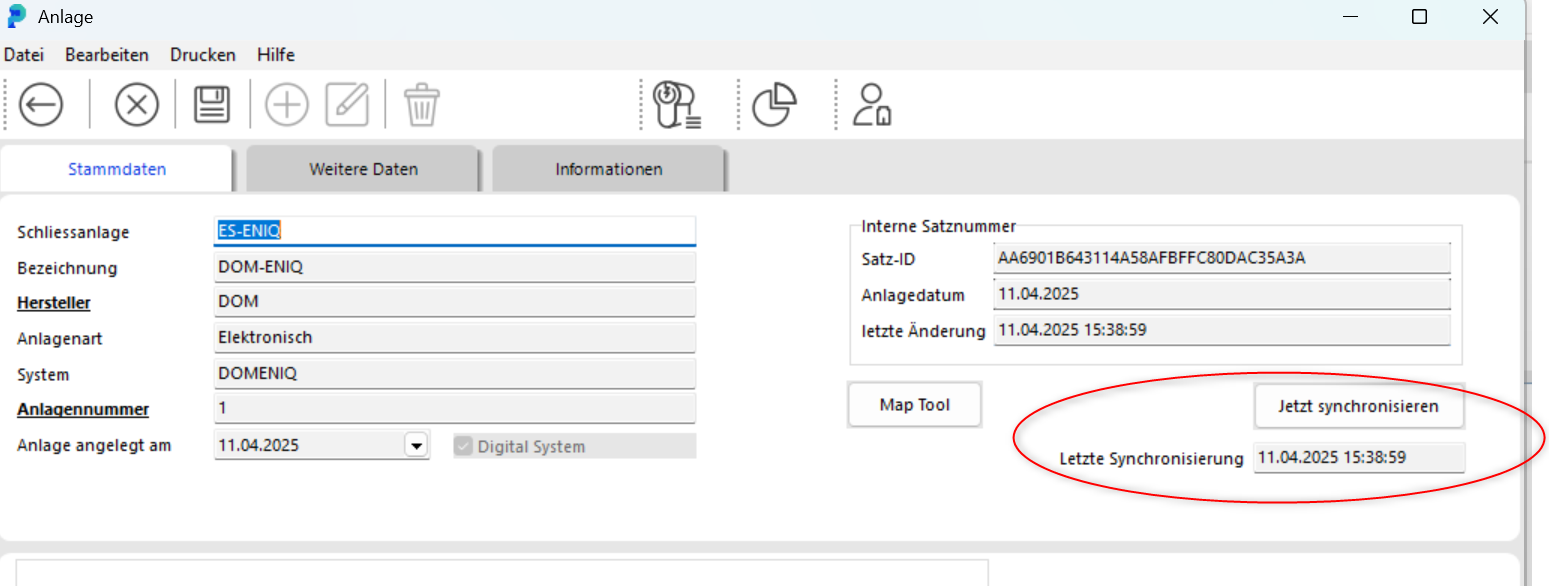This screenshot has width=1549, height=586.
Task: Click the System field DOMENIQ
Action: [x=455, y=374]
